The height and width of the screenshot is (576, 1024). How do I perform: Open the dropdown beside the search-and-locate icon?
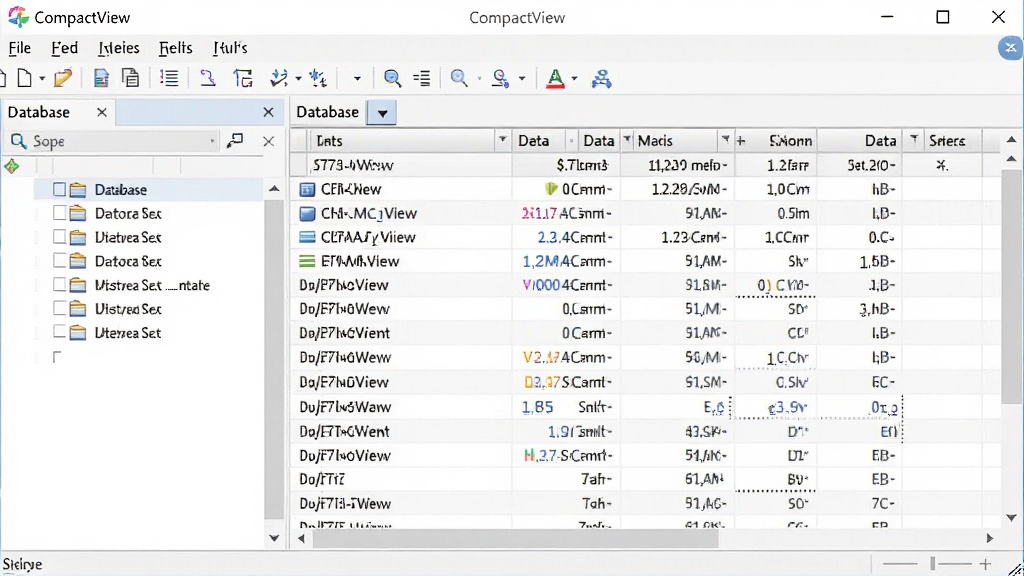[522, 79]
